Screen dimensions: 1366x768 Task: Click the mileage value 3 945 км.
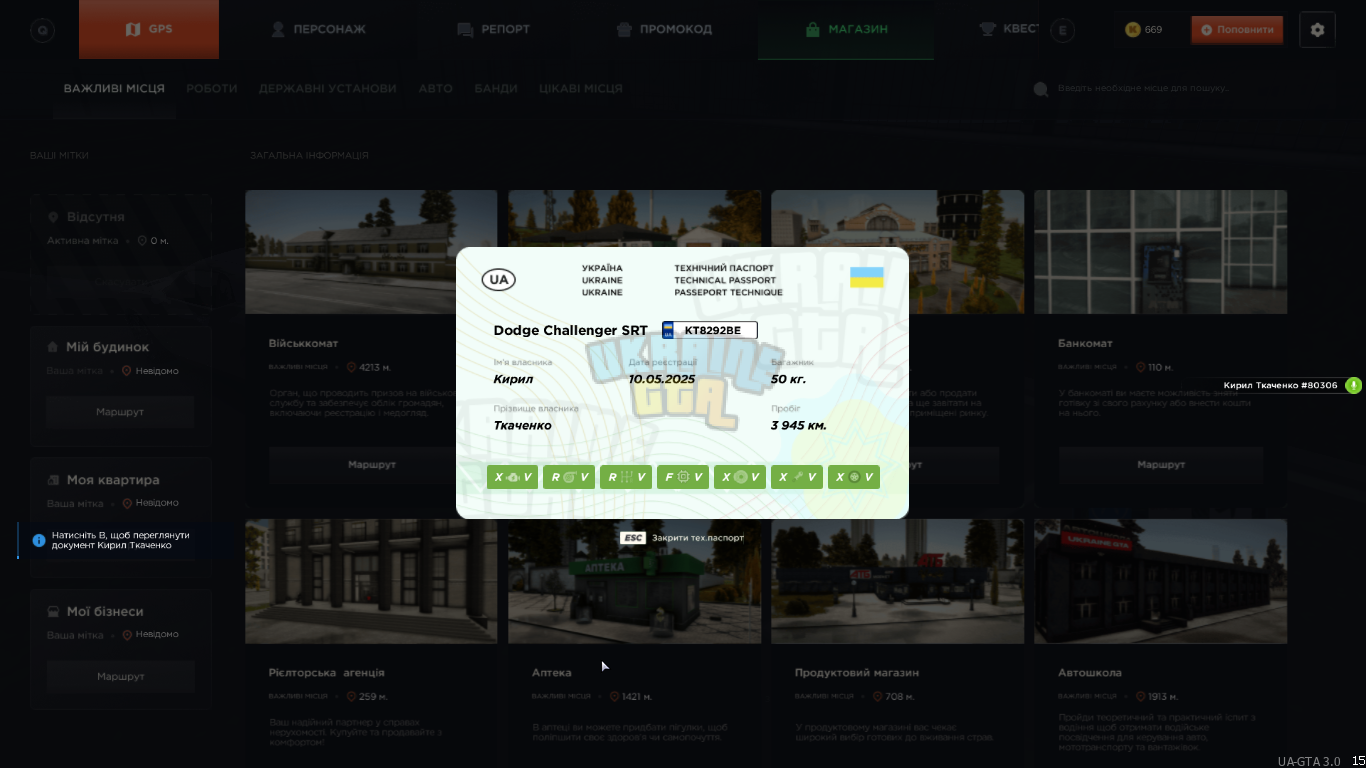pyautogui.click(x=799, y=426)
